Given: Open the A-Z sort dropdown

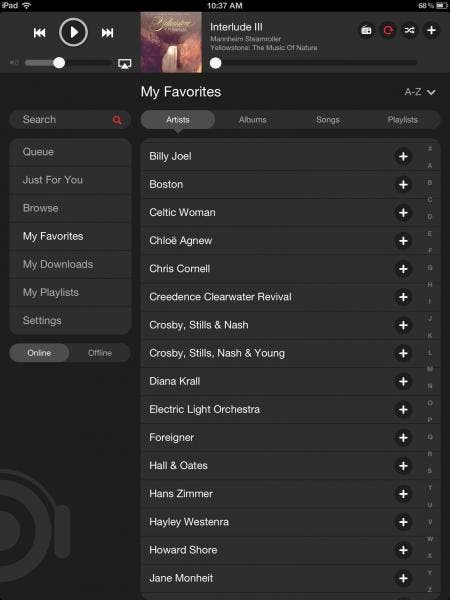Looking at the screenshot, I should [x=420, y=92].
